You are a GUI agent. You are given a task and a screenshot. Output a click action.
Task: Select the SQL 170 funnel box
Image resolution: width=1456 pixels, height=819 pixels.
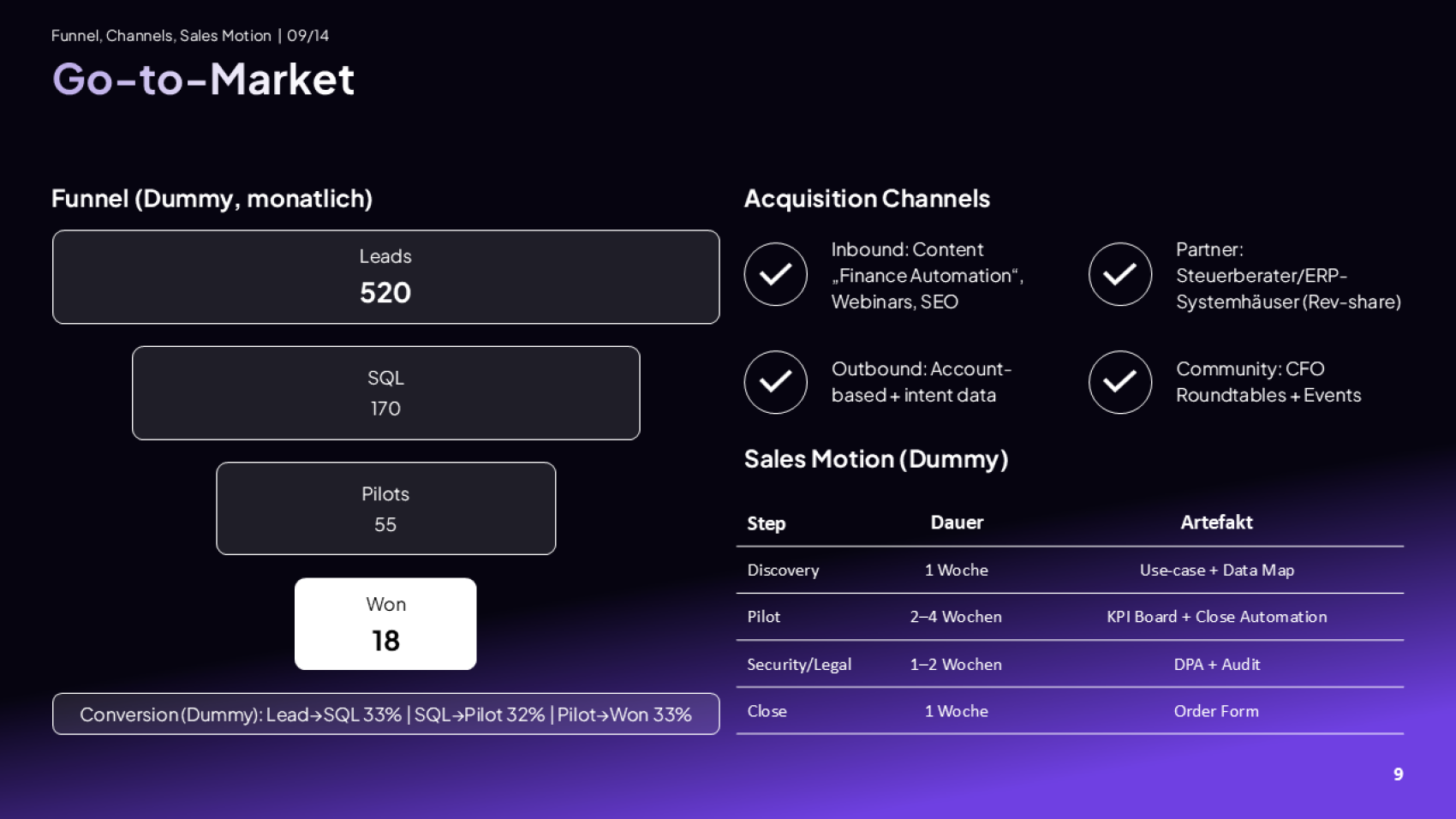click(385, 393)
